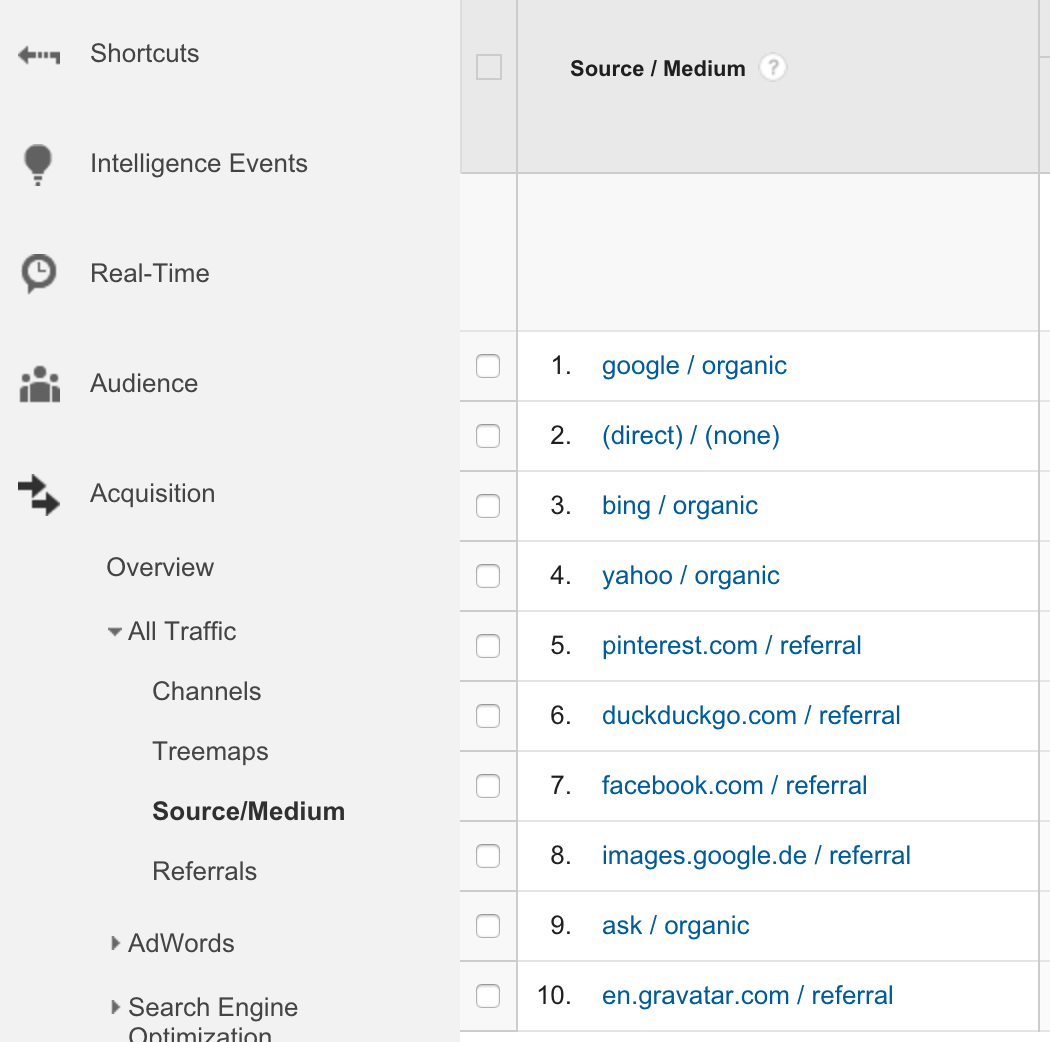The height and width of the screenshot is (1042, 1050).
Task: Check the duckduckgo.com / referral row checkbox
Action: point(488,716)
